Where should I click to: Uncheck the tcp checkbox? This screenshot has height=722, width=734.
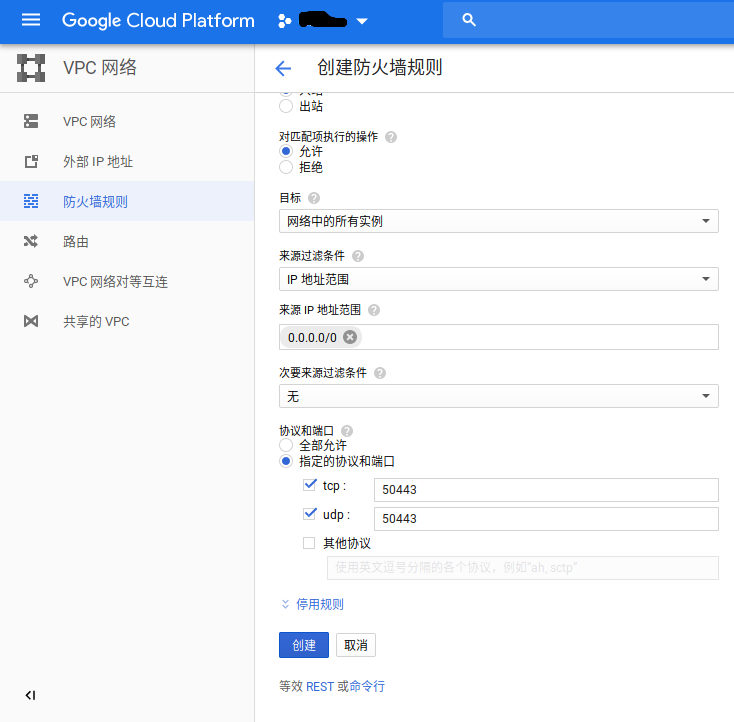pos(309,485)
